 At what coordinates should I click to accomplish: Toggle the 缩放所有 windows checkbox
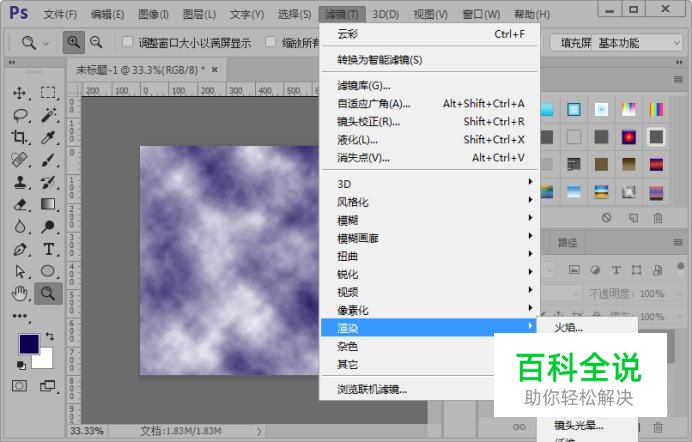(x=271, y=42)
